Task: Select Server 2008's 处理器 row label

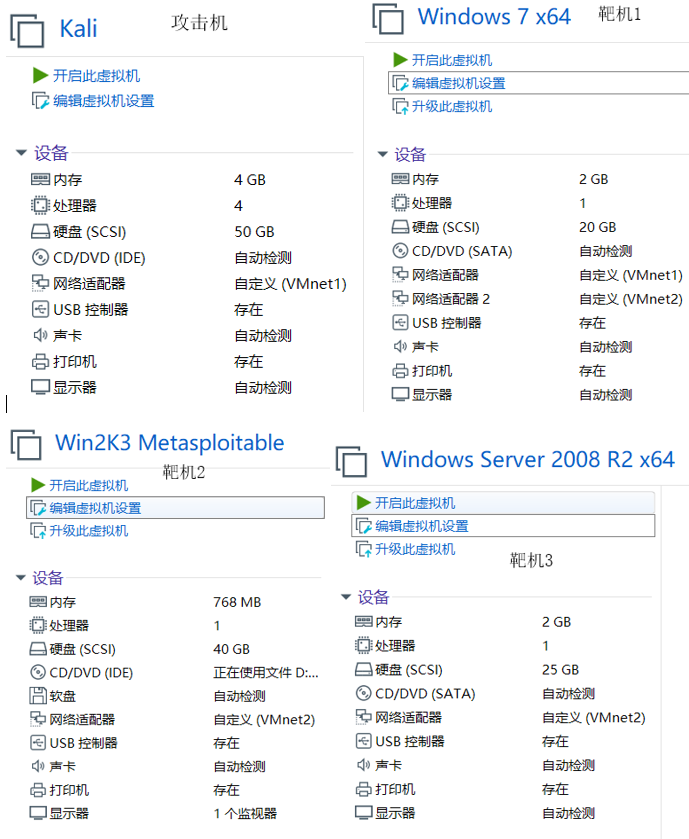Action: pos(395,646)
